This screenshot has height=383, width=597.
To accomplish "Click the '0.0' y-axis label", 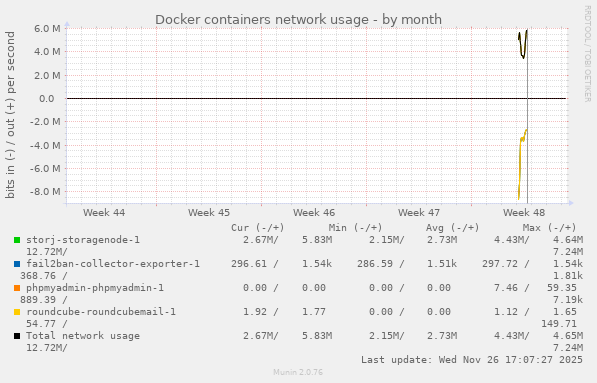I will tap(47, 99).
